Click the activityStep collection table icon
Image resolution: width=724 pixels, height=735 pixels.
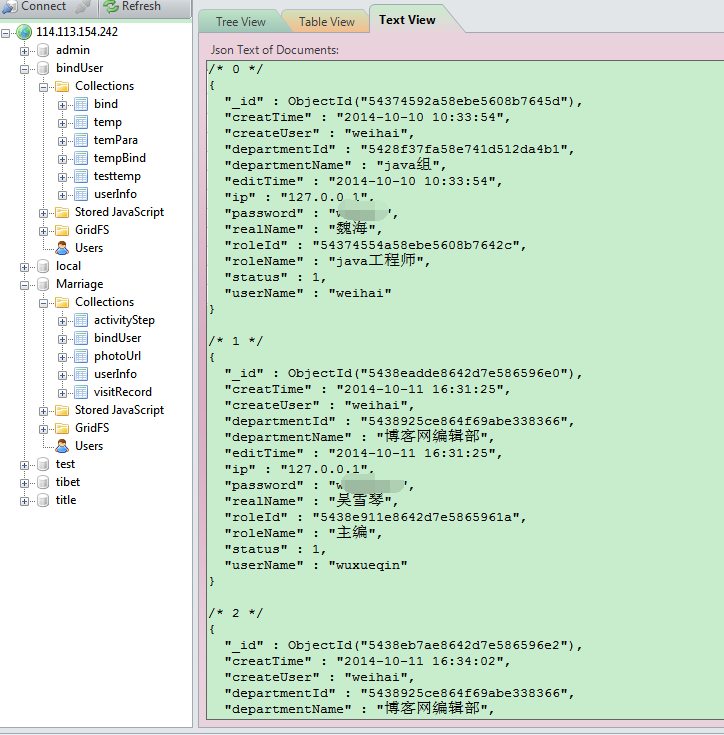pyautogui.click(x=81, y=320)
